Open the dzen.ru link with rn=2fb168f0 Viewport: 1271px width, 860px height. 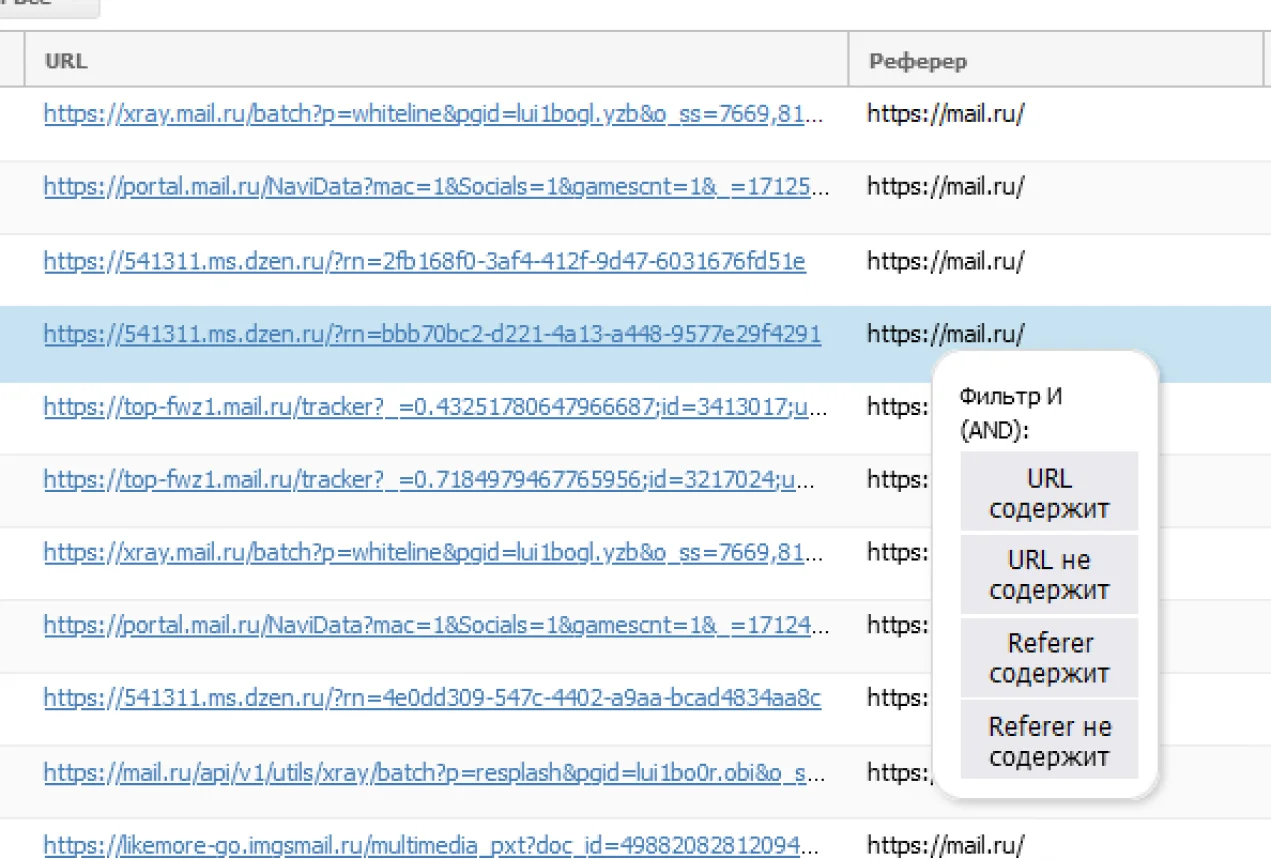(x=425, y=261)
